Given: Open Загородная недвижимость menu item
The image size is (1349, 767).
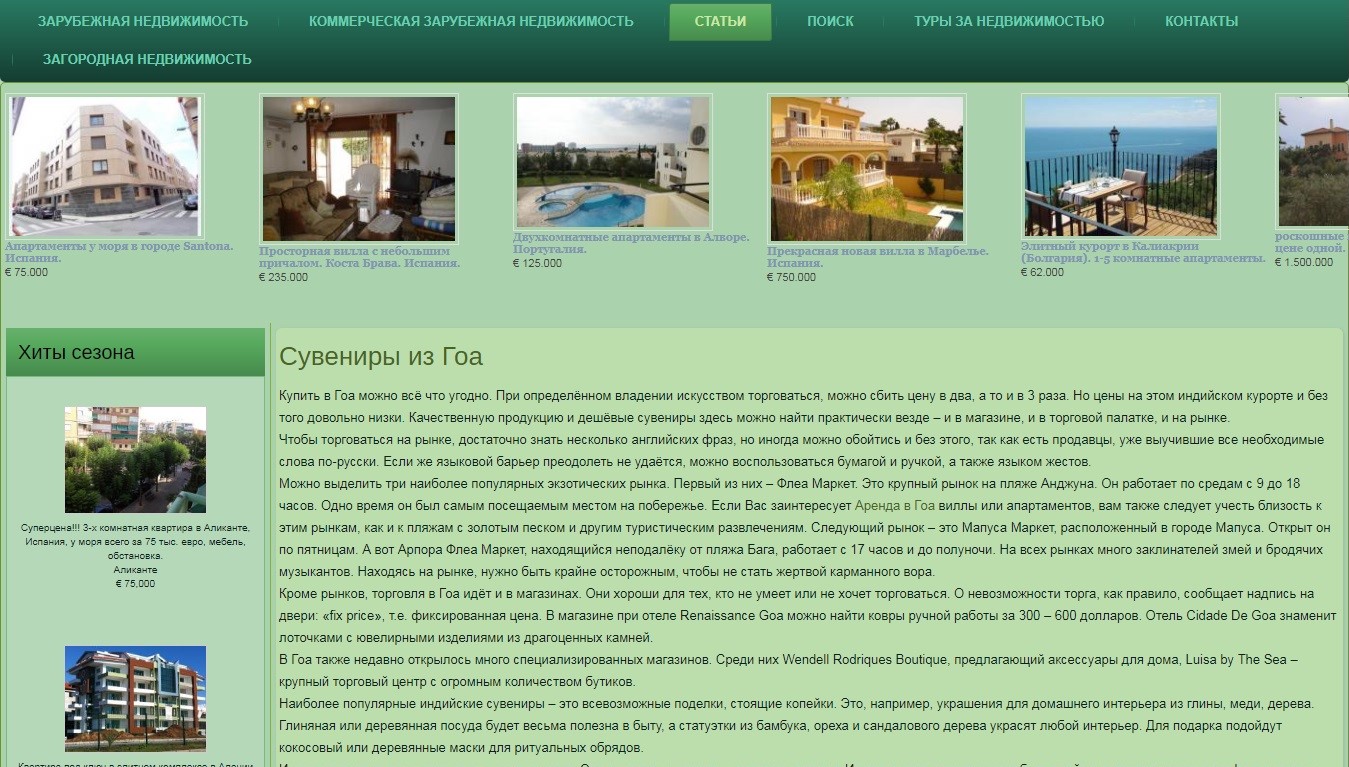Looking at the screenshot, I should pyautogui.click(x=147, y=59).
